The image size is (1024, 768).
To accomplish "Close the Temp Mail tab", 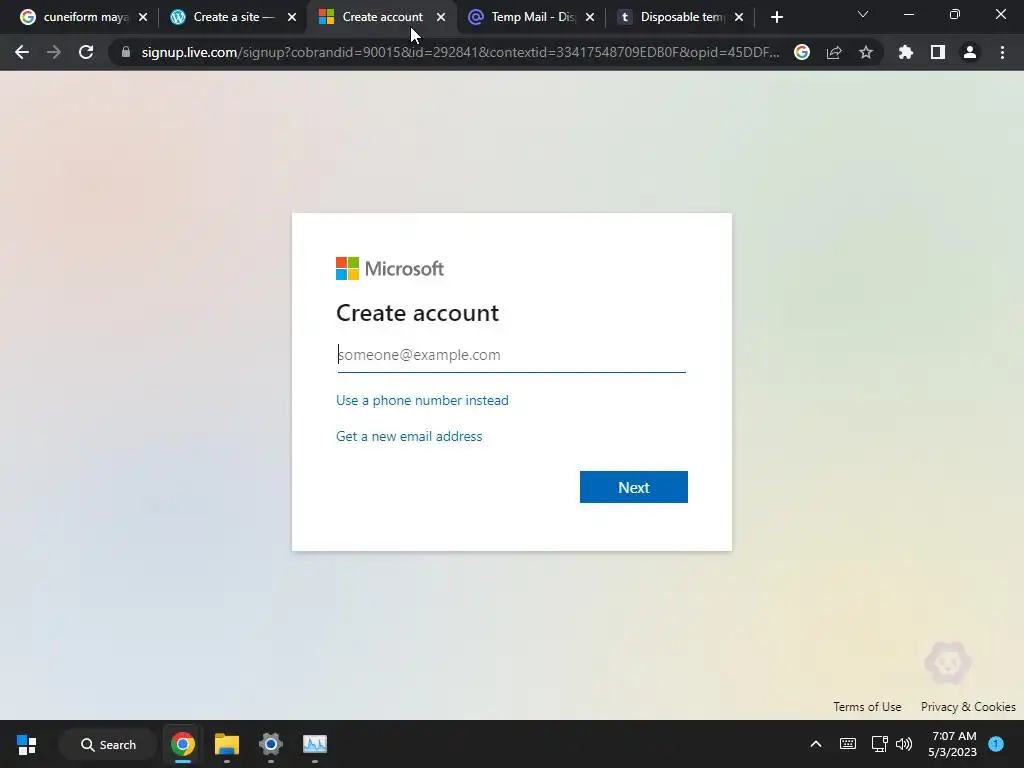I will coord(590,17).
